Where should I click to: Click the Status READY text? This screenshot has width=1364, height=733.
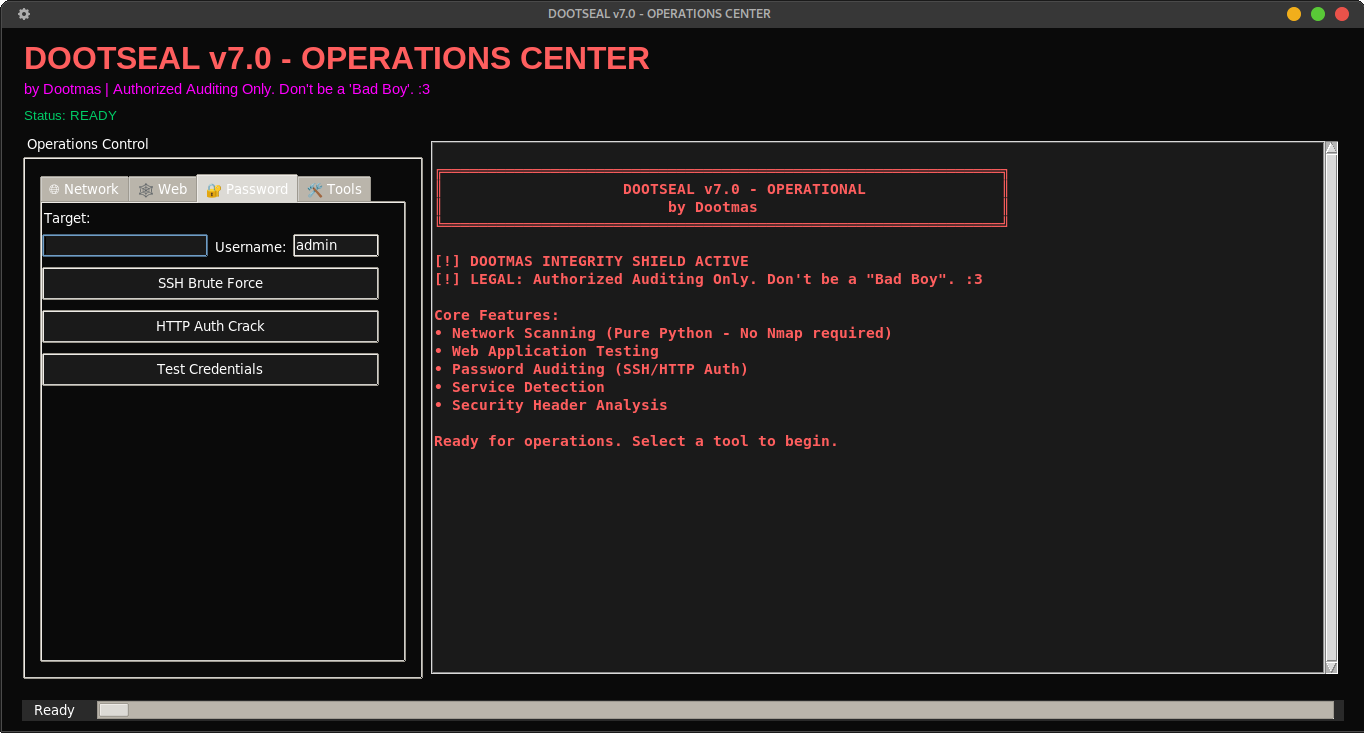(x=70, y=115)
